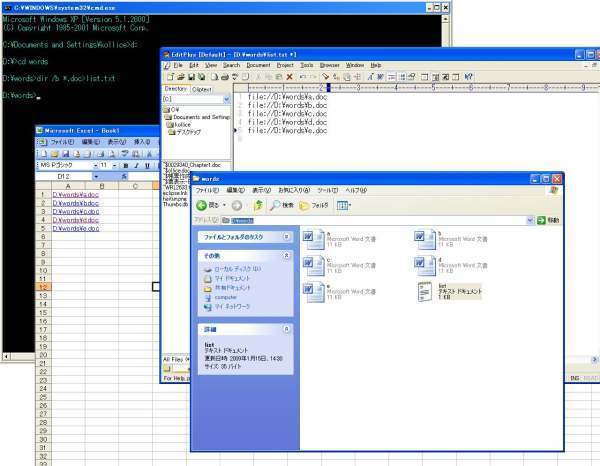This screenshot has height=466, width=600.
Task: Open the Excel font size dropdown
Action: 117,165
